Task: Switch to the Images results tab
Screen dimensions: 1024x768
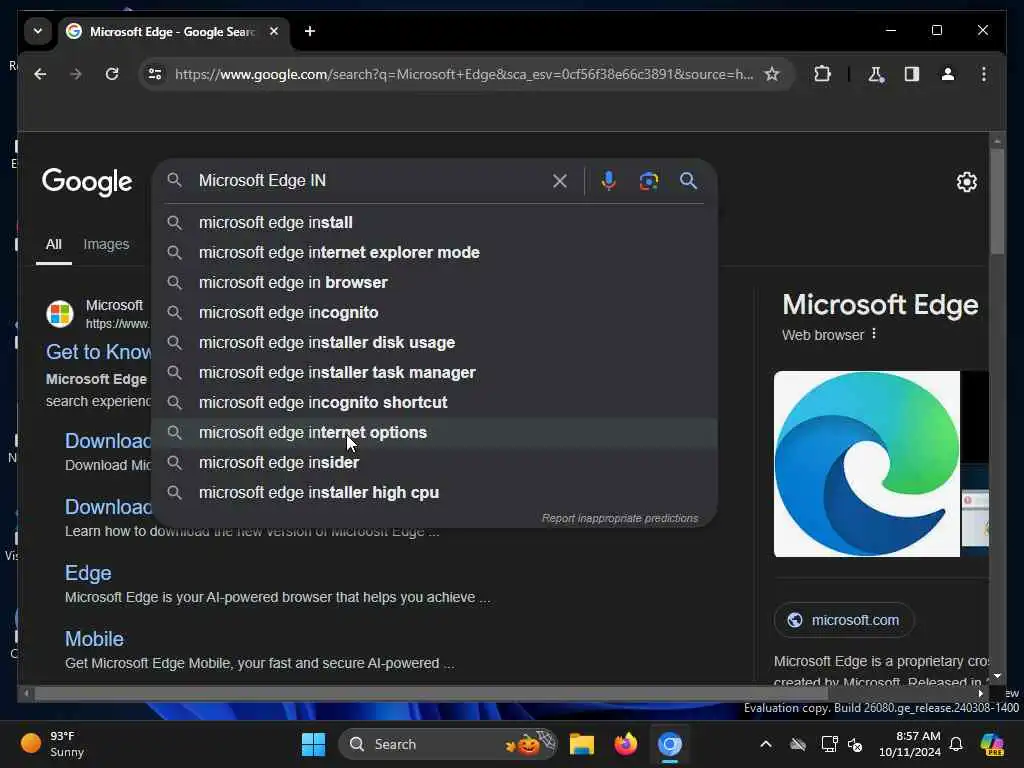Action: coord(106,244)
